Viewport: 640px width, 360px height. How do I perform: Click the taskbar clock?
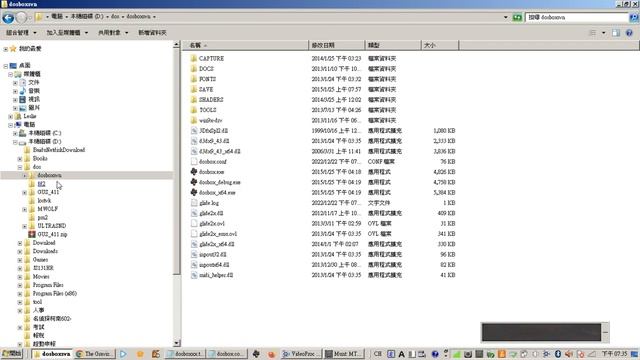click(x=614, y=354)
